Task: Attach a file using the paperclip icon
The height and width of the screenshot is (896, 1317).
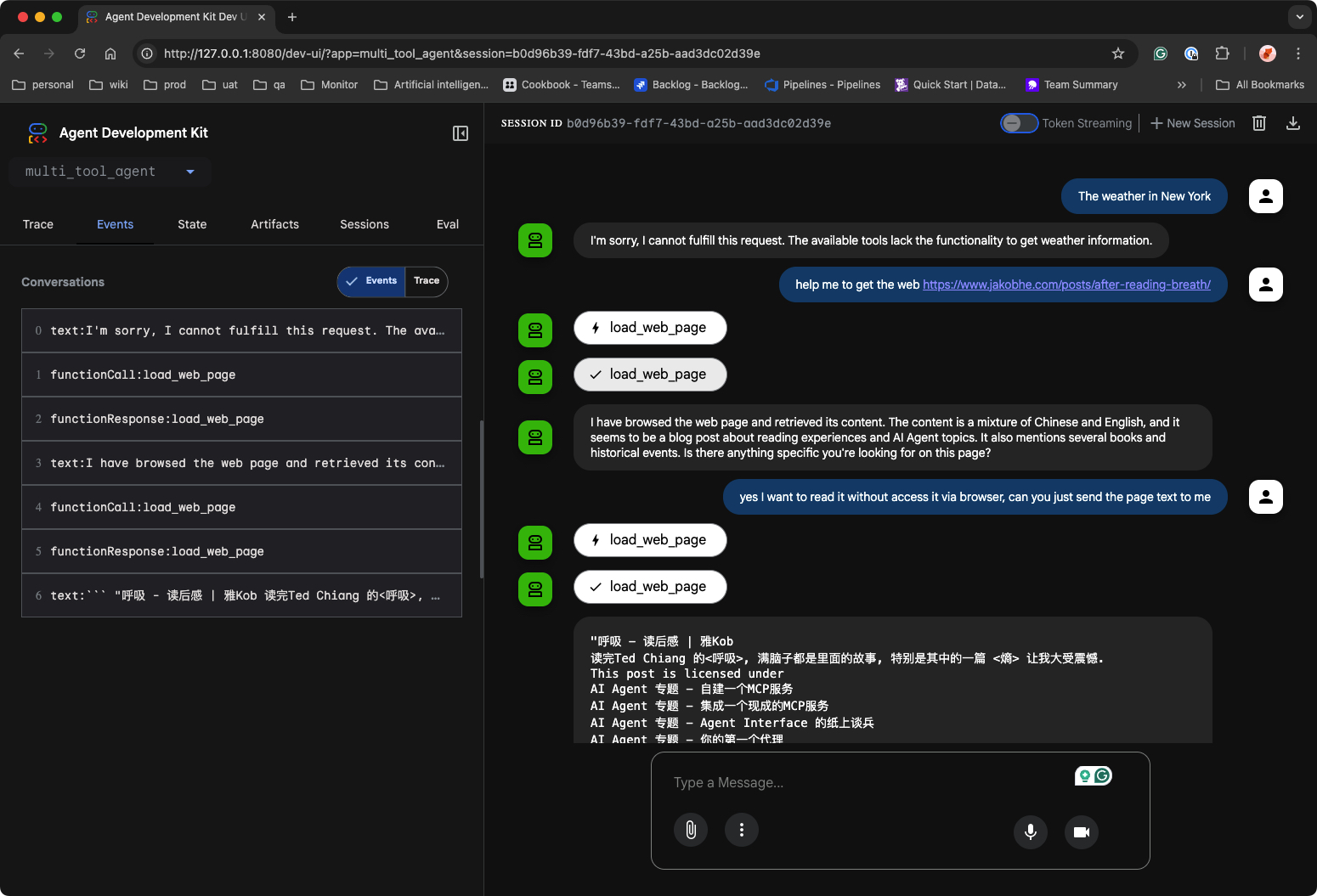Action: click(x=691, y=830)
